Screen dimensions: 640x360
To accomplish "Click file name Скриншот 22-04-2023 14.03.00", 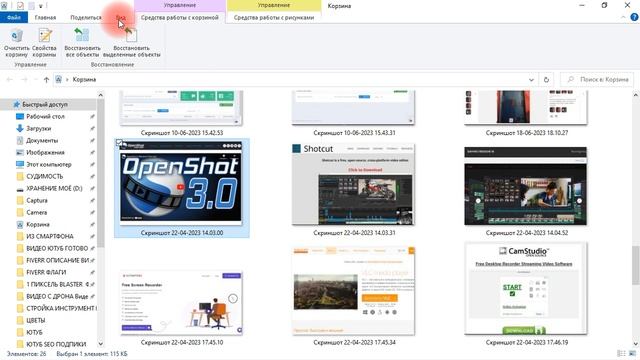I will tap(182, 233).
